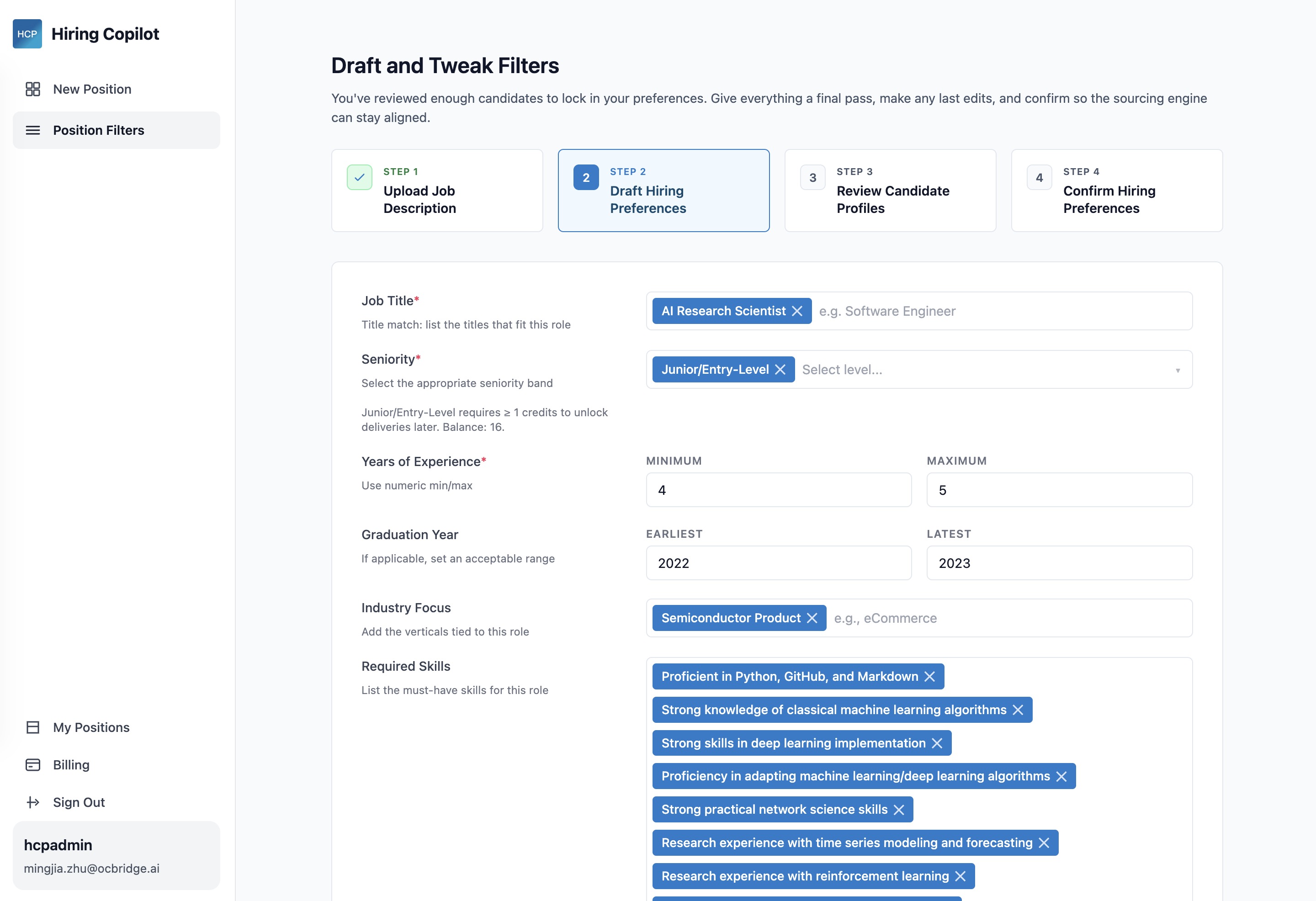
Task: Remove the Strong practical network science skills tag
Action: click(899, 809)
